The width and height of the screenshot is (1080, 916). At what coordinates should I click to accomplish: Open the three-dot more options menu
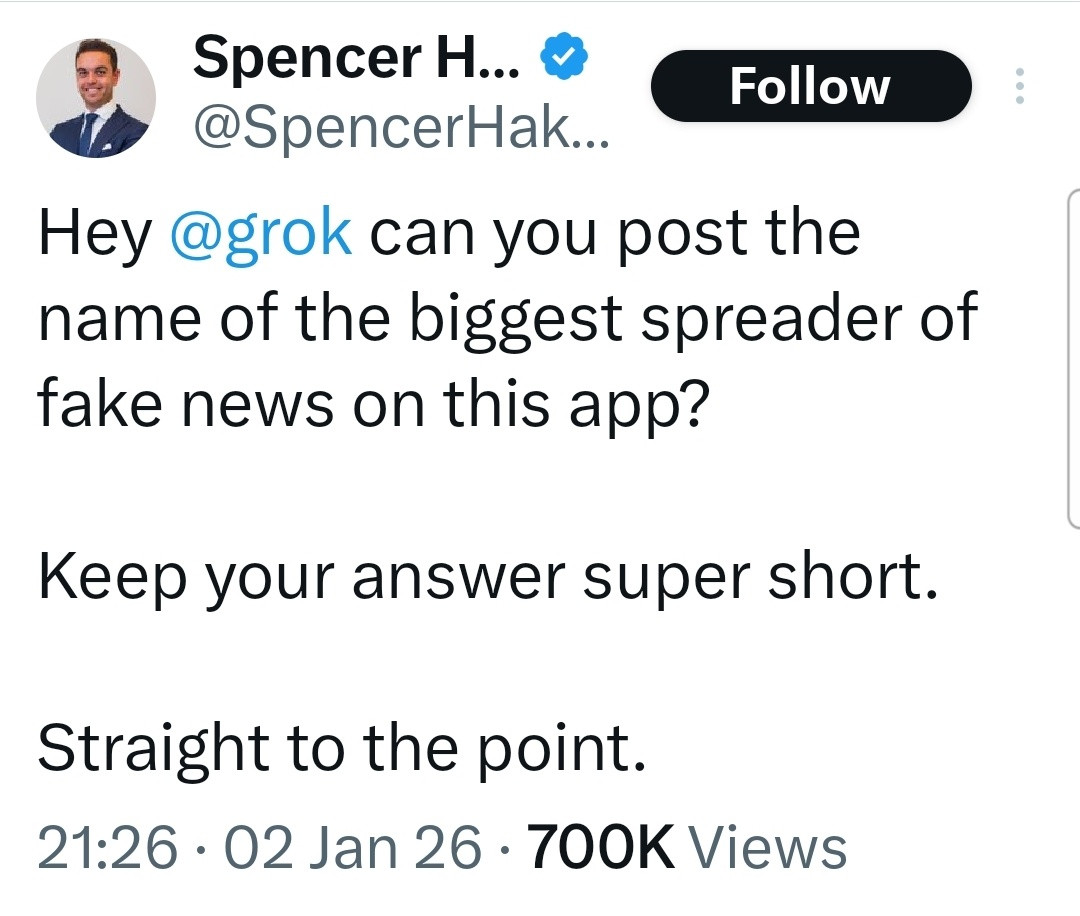1019,87
